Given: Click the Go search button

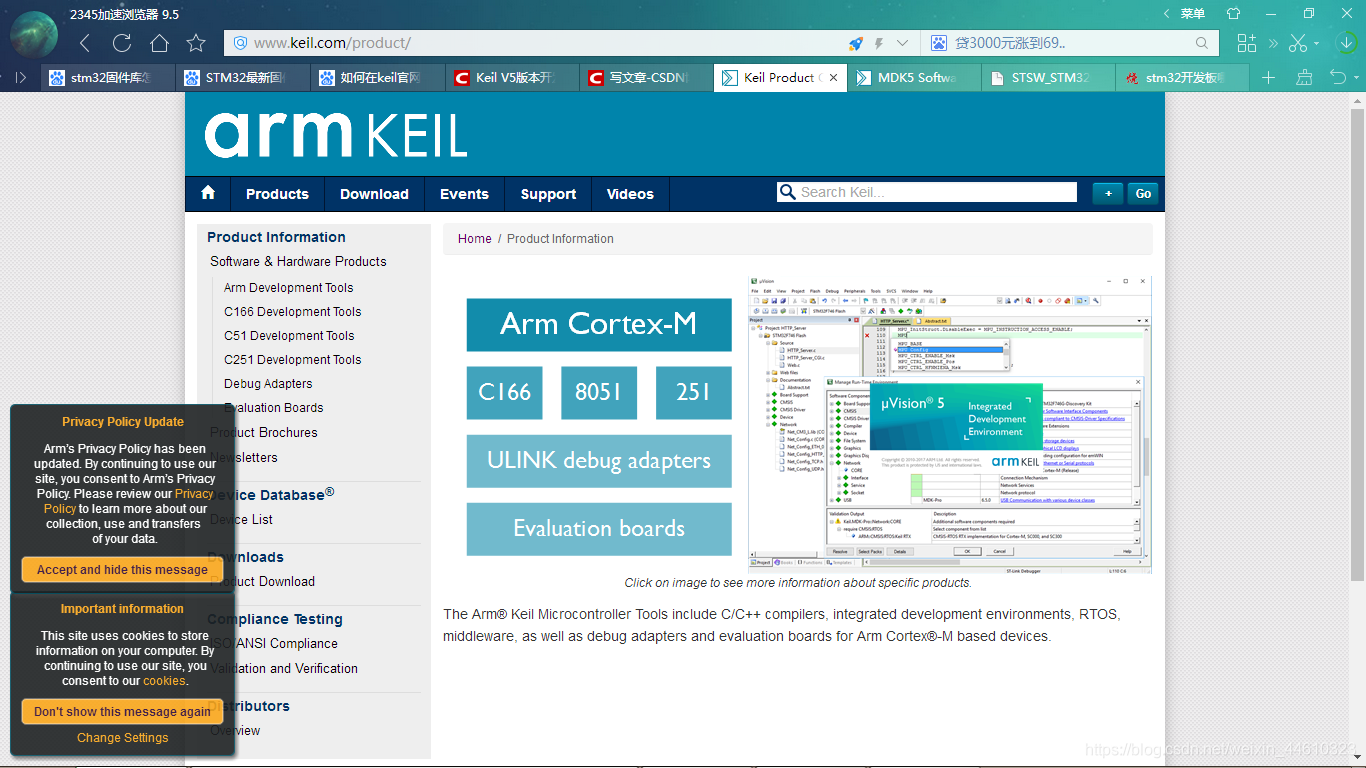Looking at the screenshot, I should pyautogui.click(x=1144, y=194).
